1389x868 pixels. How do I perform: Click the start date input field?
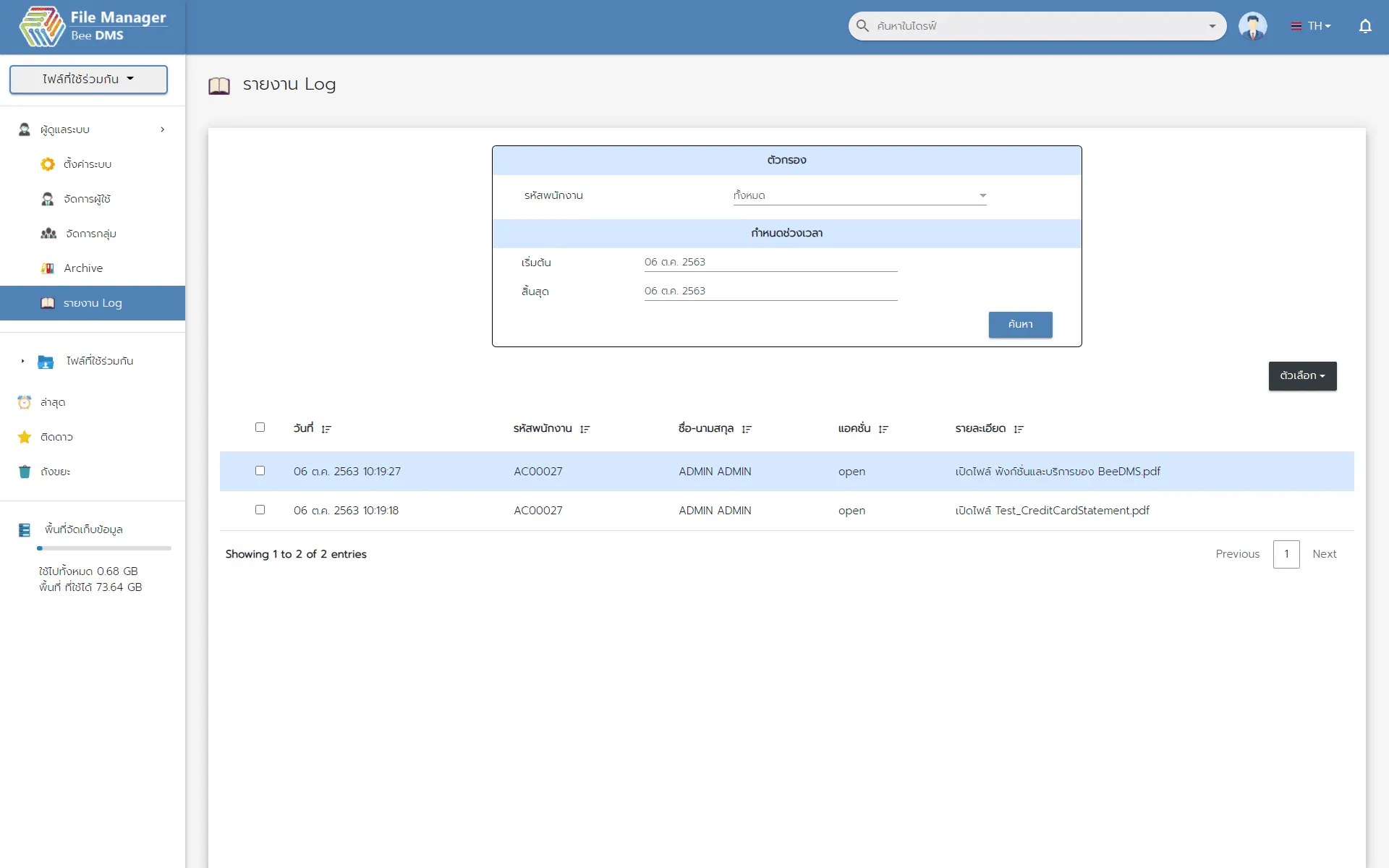[770, 262]
